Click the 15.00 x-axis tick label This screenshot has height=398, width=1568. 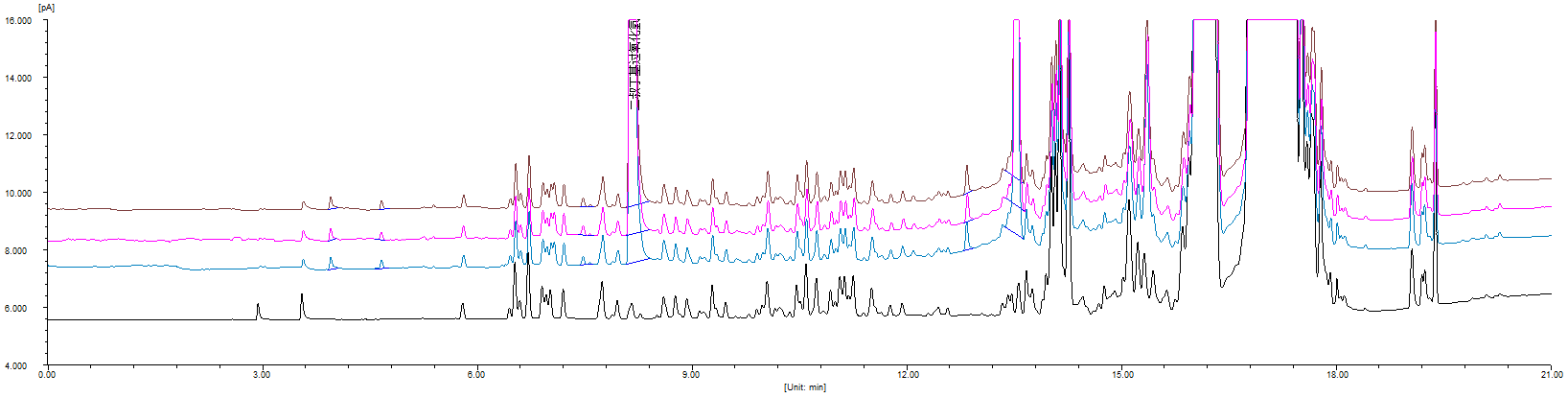click(1121, 375)
